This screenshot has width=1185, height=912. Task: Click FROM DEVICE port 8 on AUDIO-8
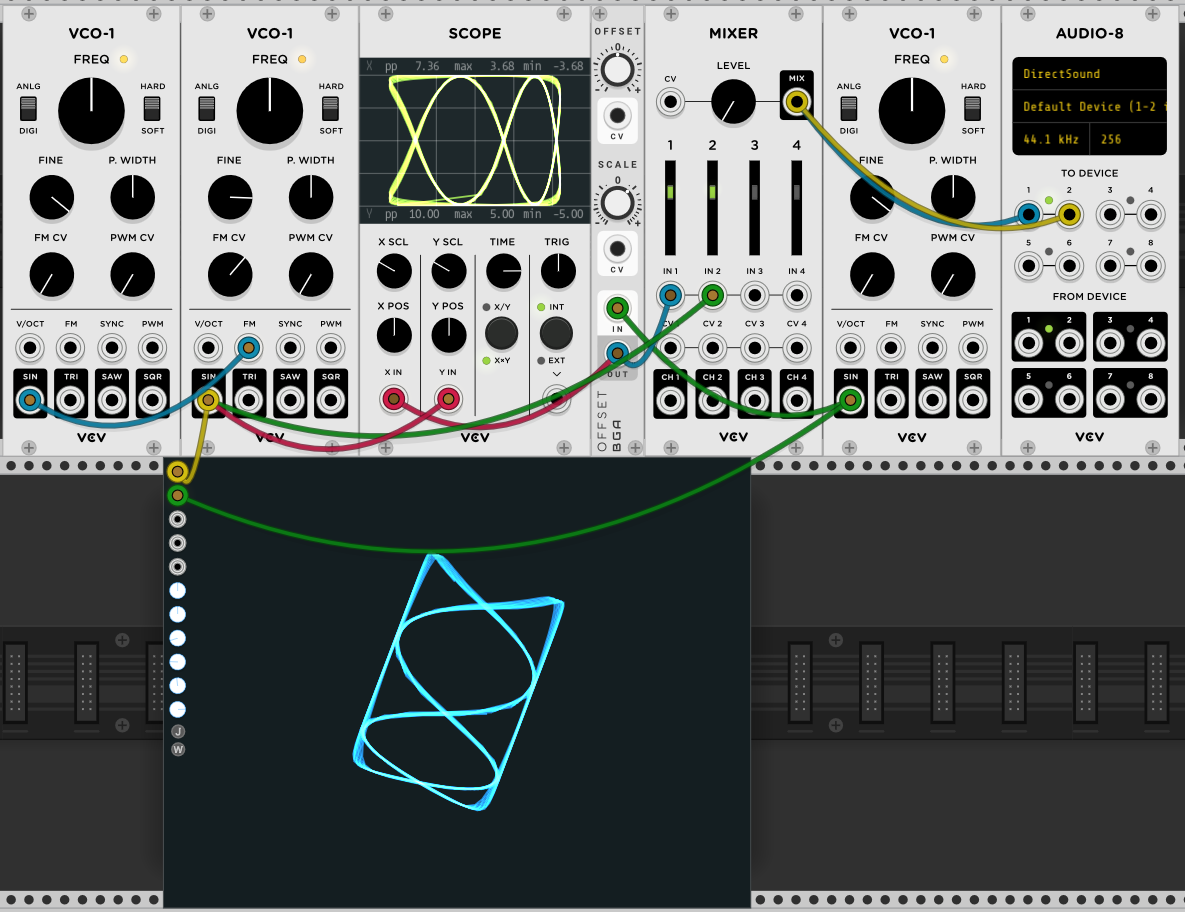[x=1151, y=400]
